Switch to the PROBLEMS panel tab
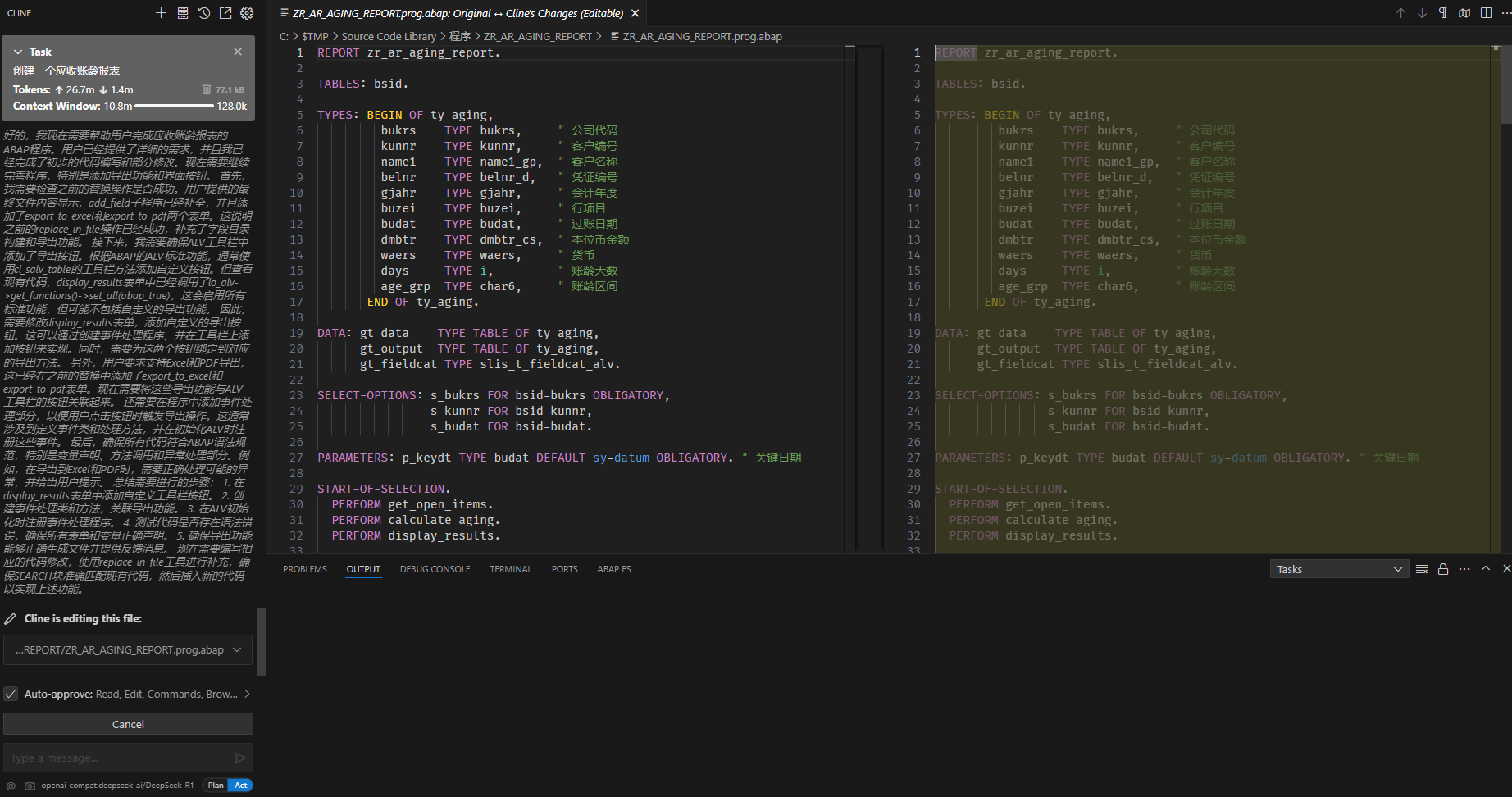 pos(305,569)
